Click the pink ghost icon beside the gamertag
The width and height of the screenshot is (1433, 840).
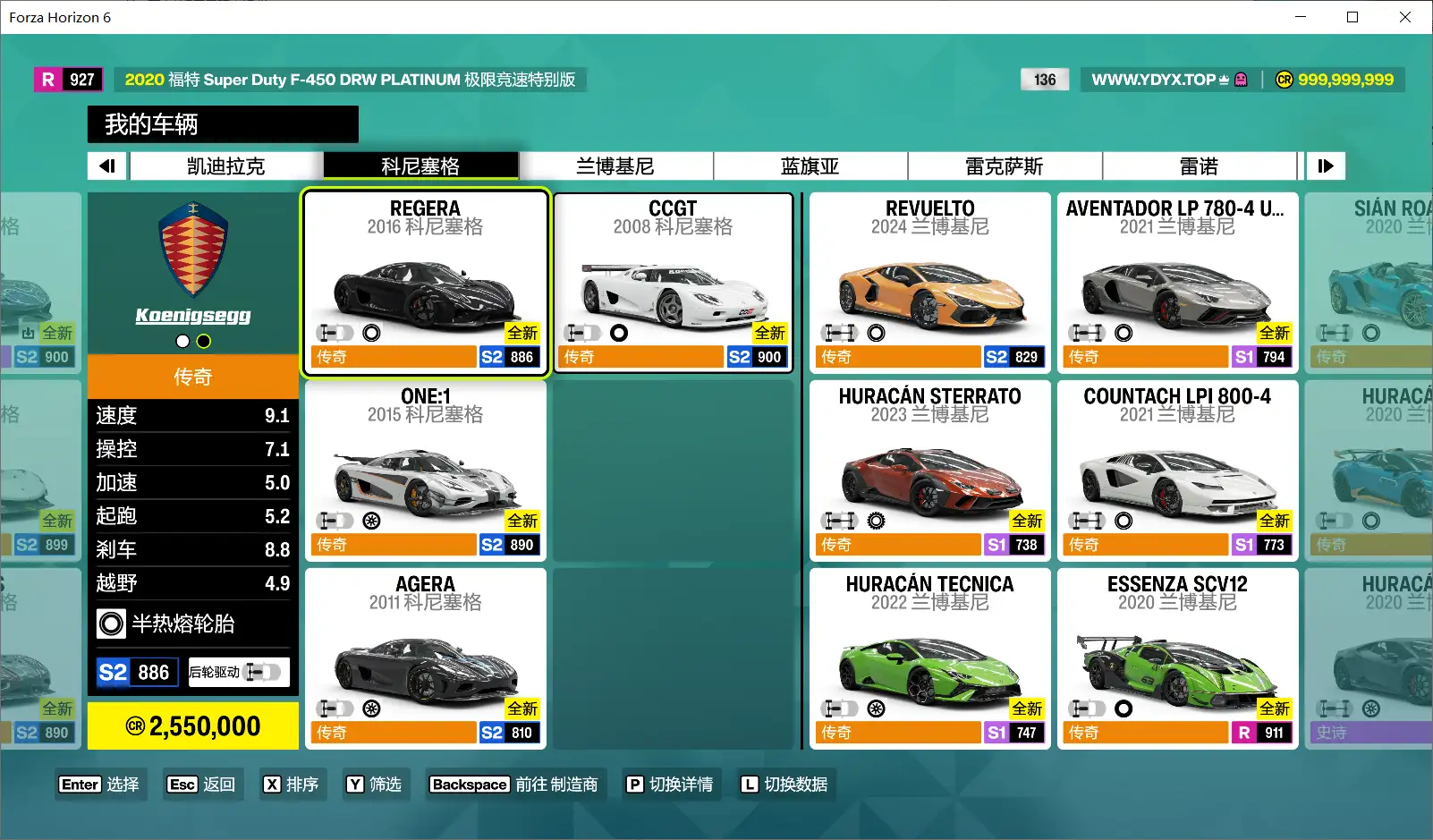tap(1241, 80)
